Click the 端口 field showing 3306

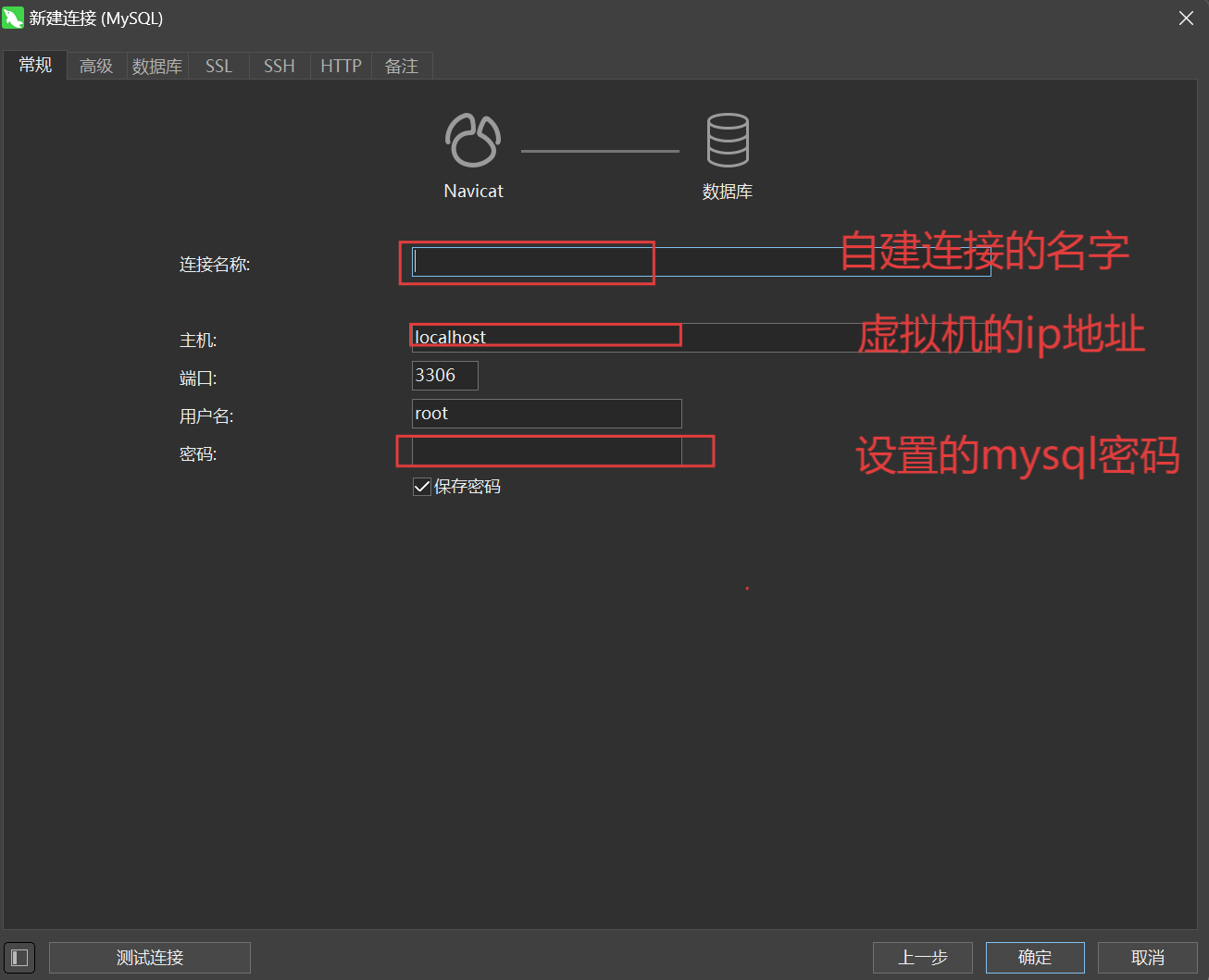click(x=444, y=375)
